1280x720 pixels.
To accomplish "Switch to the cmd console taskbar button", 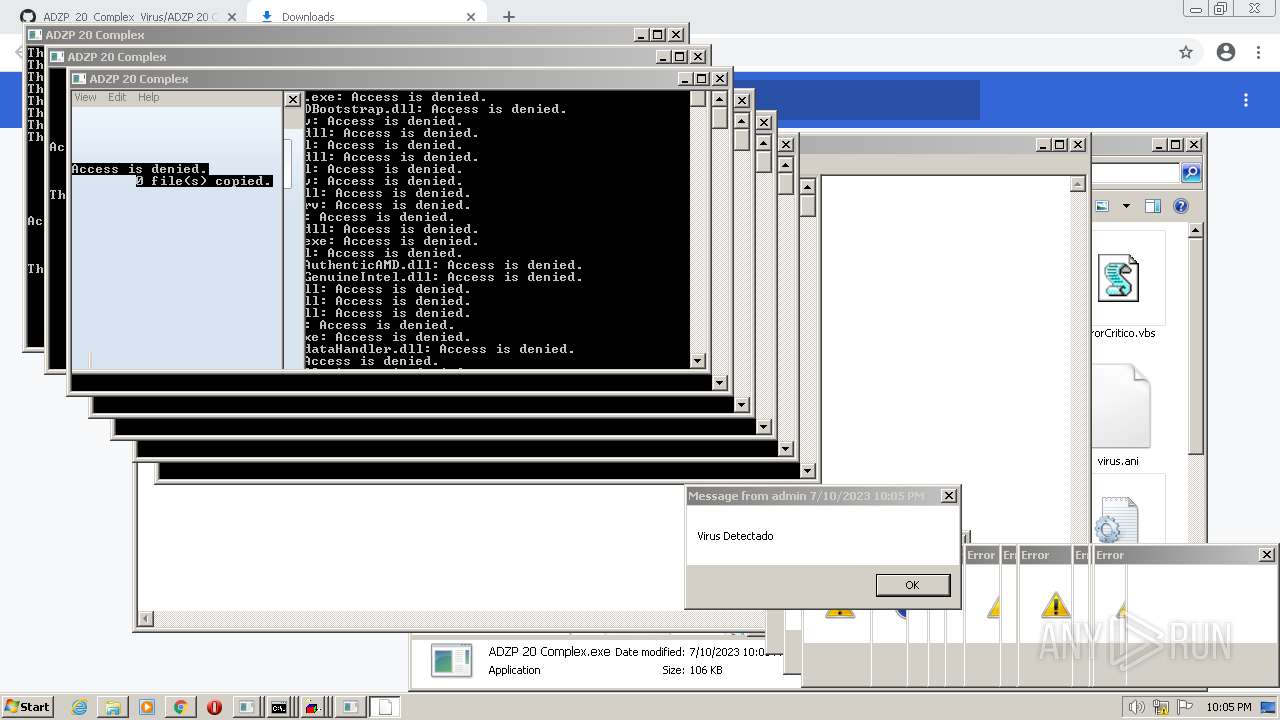I will [x=281, y=707].
